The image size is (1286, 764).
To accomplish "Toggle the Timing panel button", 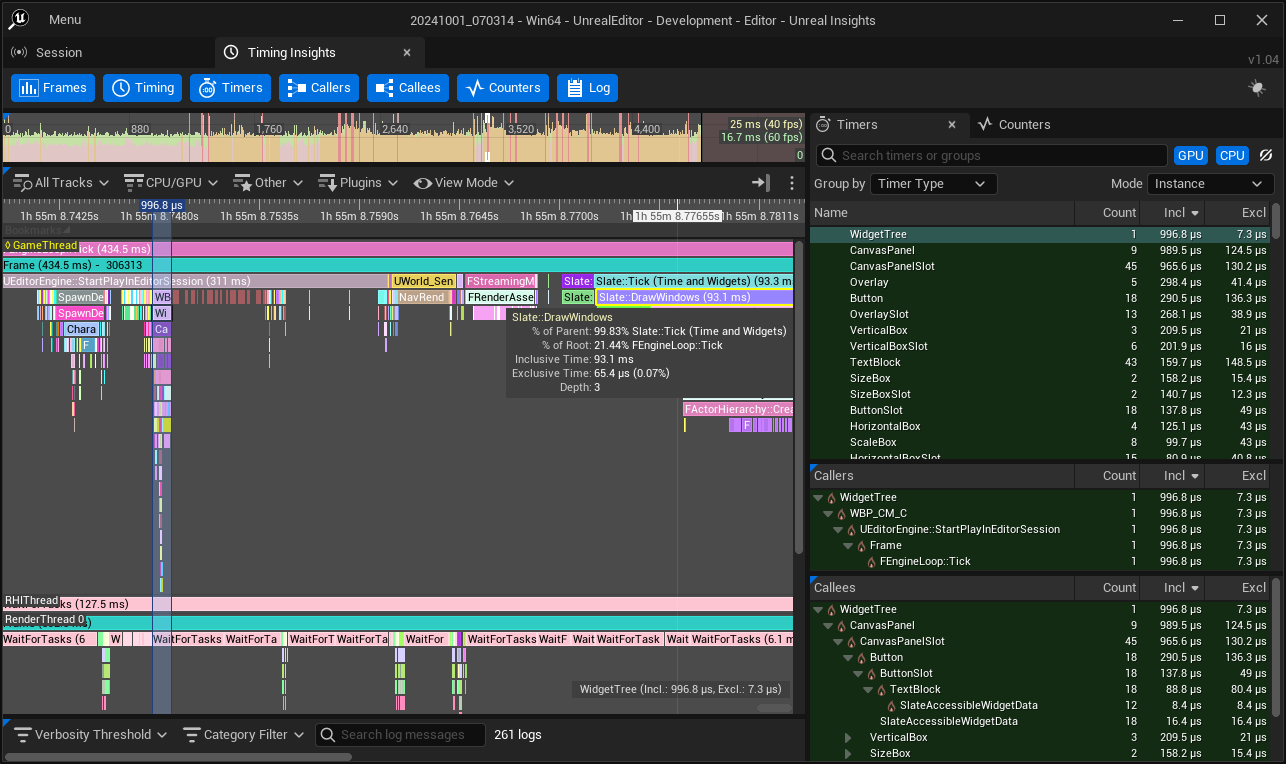I will [142, 88].
